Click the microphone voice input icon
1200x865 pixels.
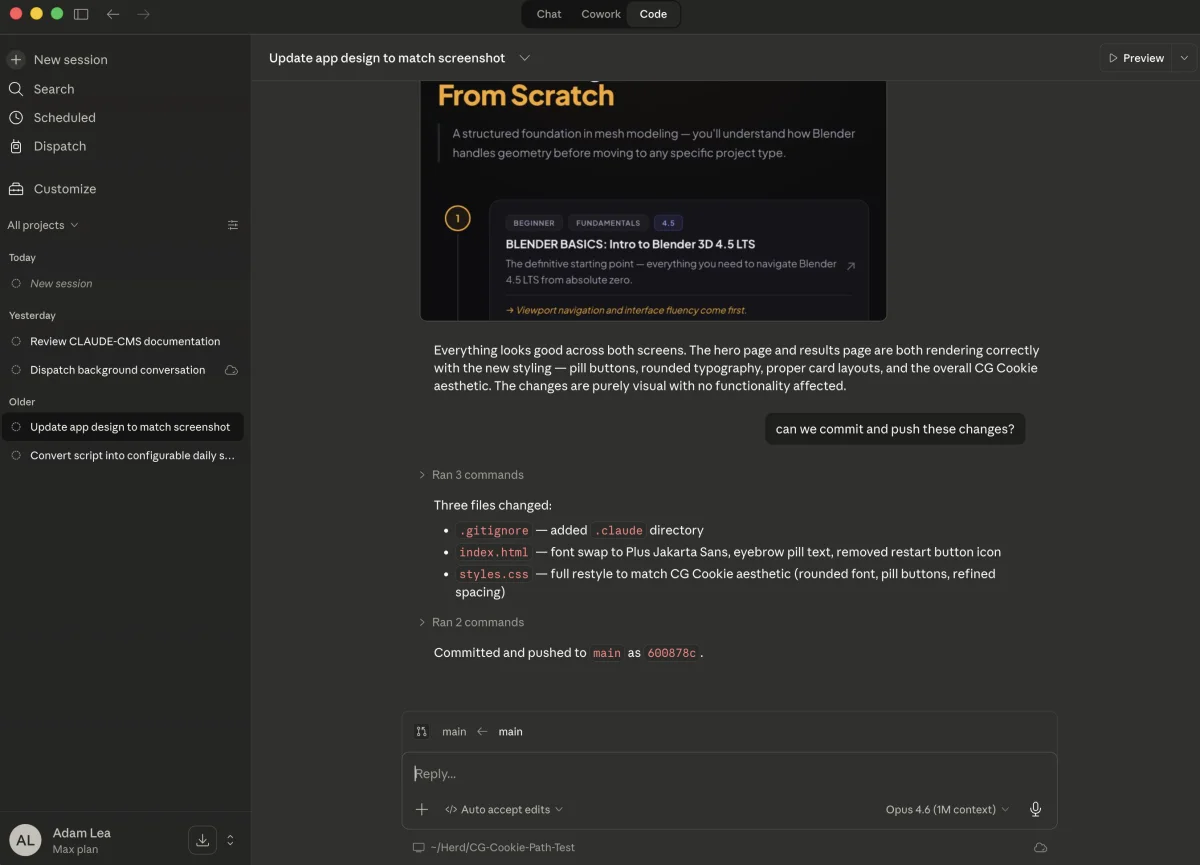pos(1035,809)
